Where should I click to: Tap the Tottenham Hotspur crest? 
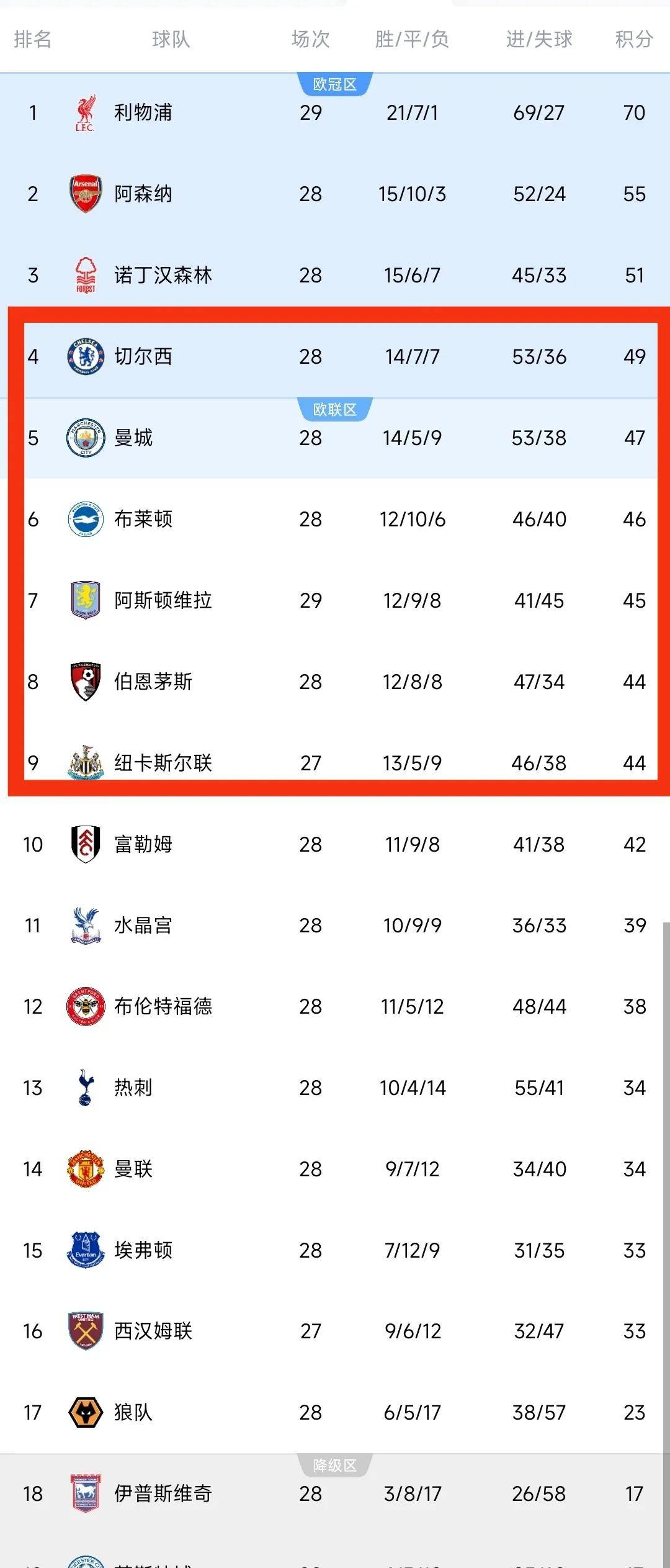pos(85,1088)
